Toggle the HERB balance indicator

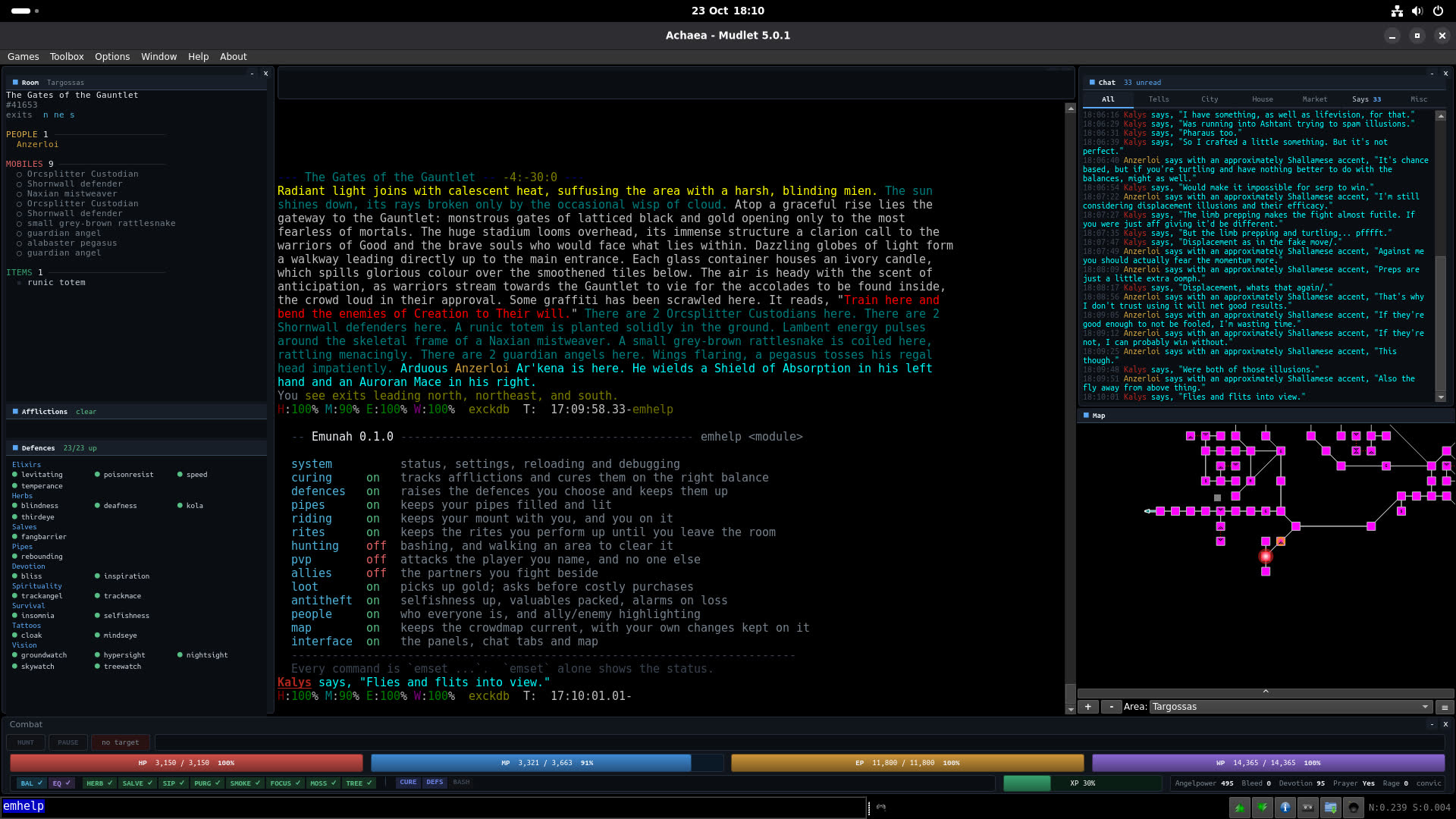coord(99,783)
